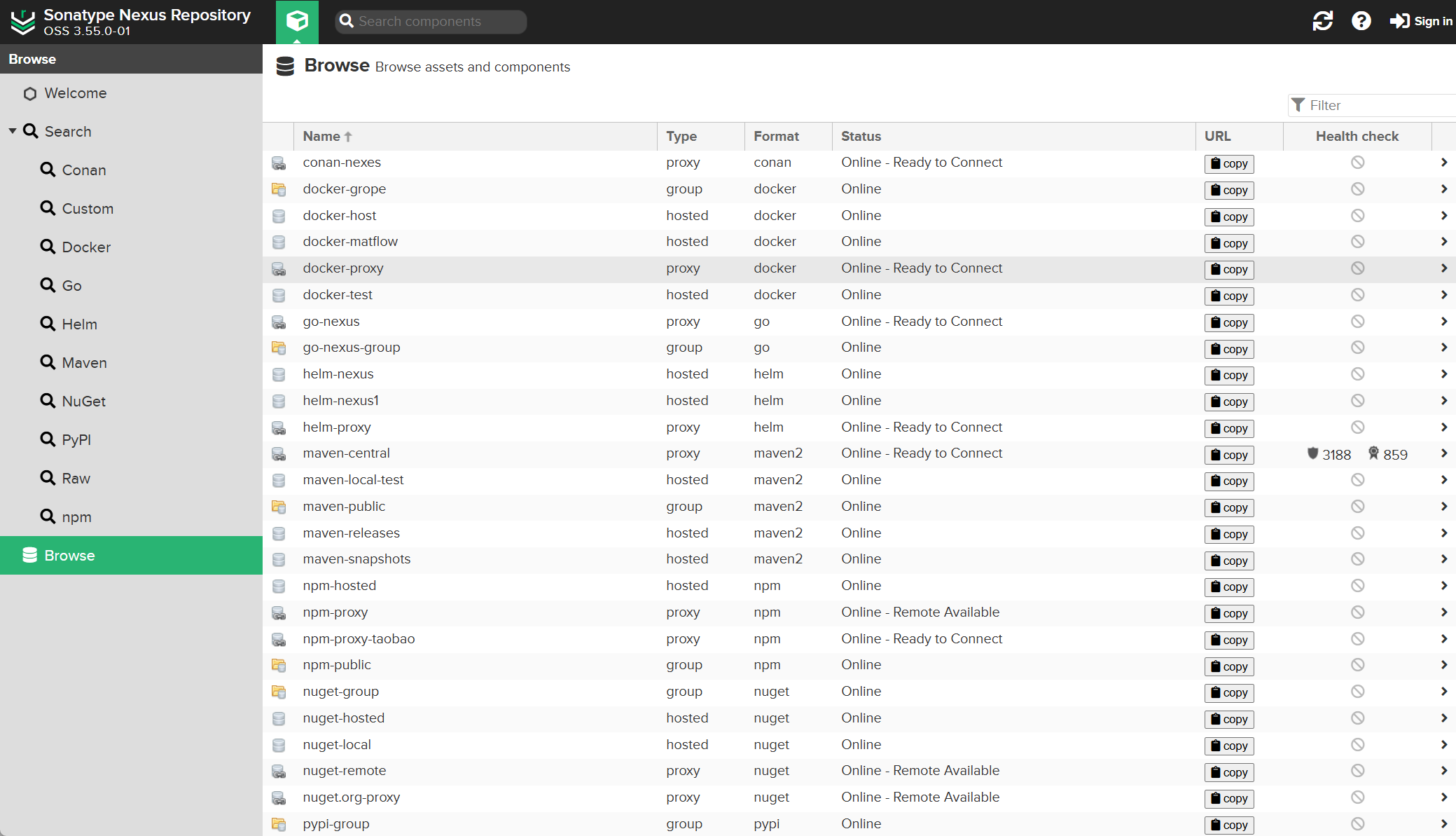Click the docker-grope group folder icon
Screen dimensions: 1456x836
(x=279, y=189)
